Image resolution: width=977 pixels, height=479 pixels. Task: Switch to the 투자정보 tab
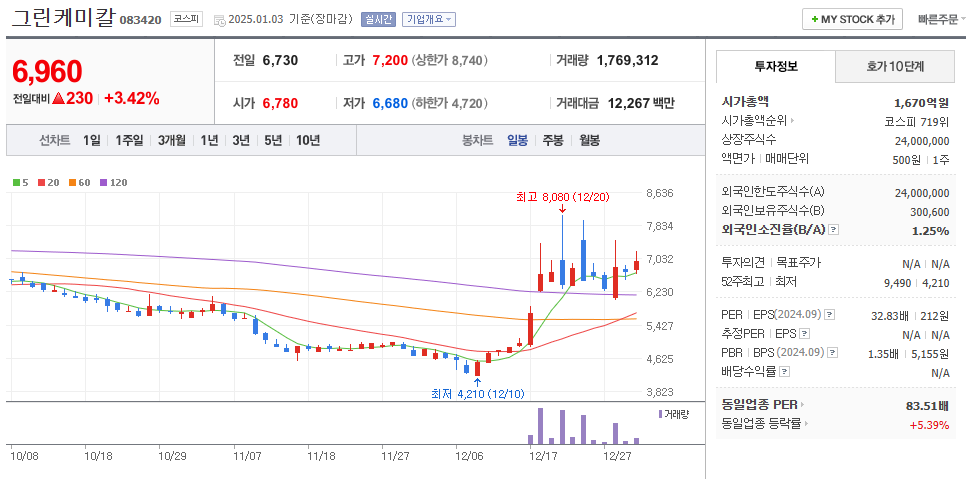(x=776, y=67)
